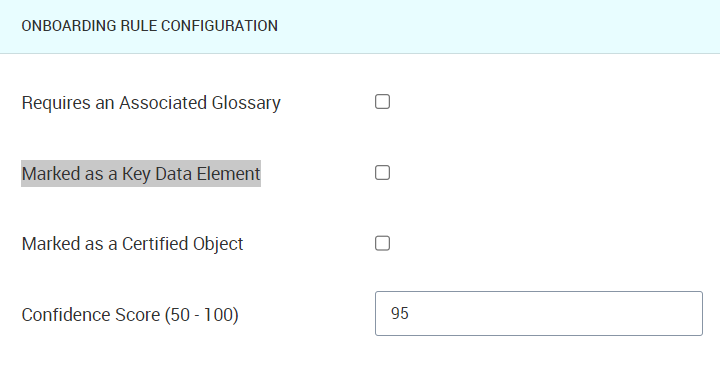
Task: Click the word Glossary in first label
Action: pyautogui.click(x=246, y=103)
